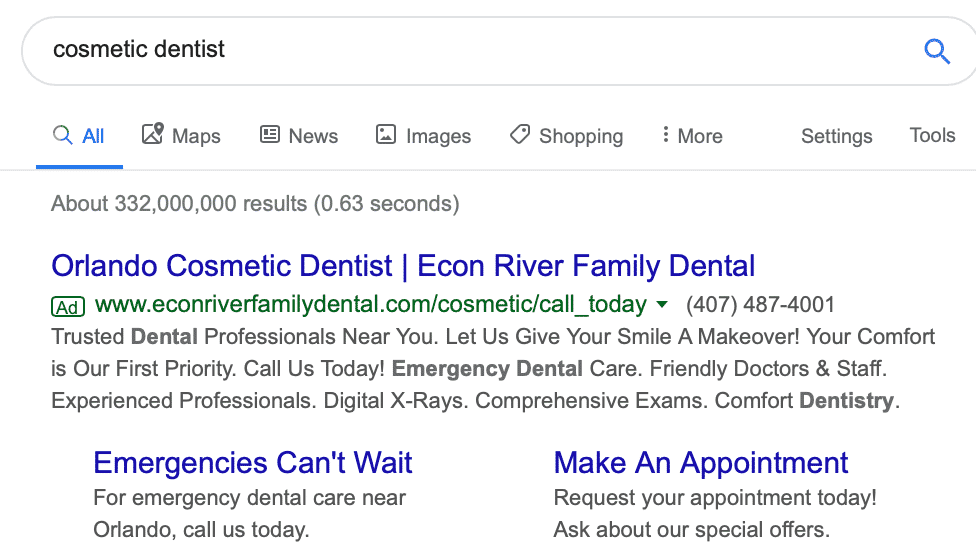Image resolution: width=976 pixels, height=558 pixels.
Task: Switch to the News tab
Action: tap(299, 135)
